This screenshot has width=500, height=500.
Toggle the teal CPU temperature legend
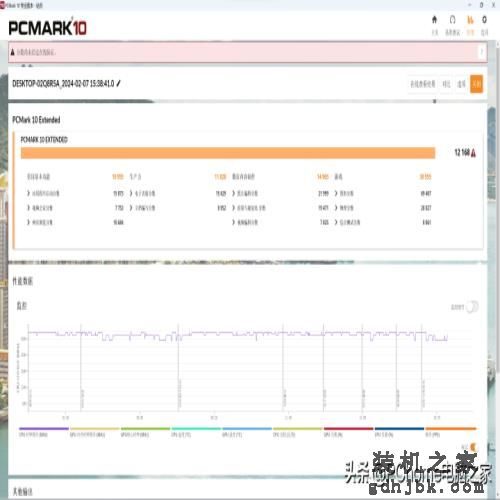tap(196, 432)
